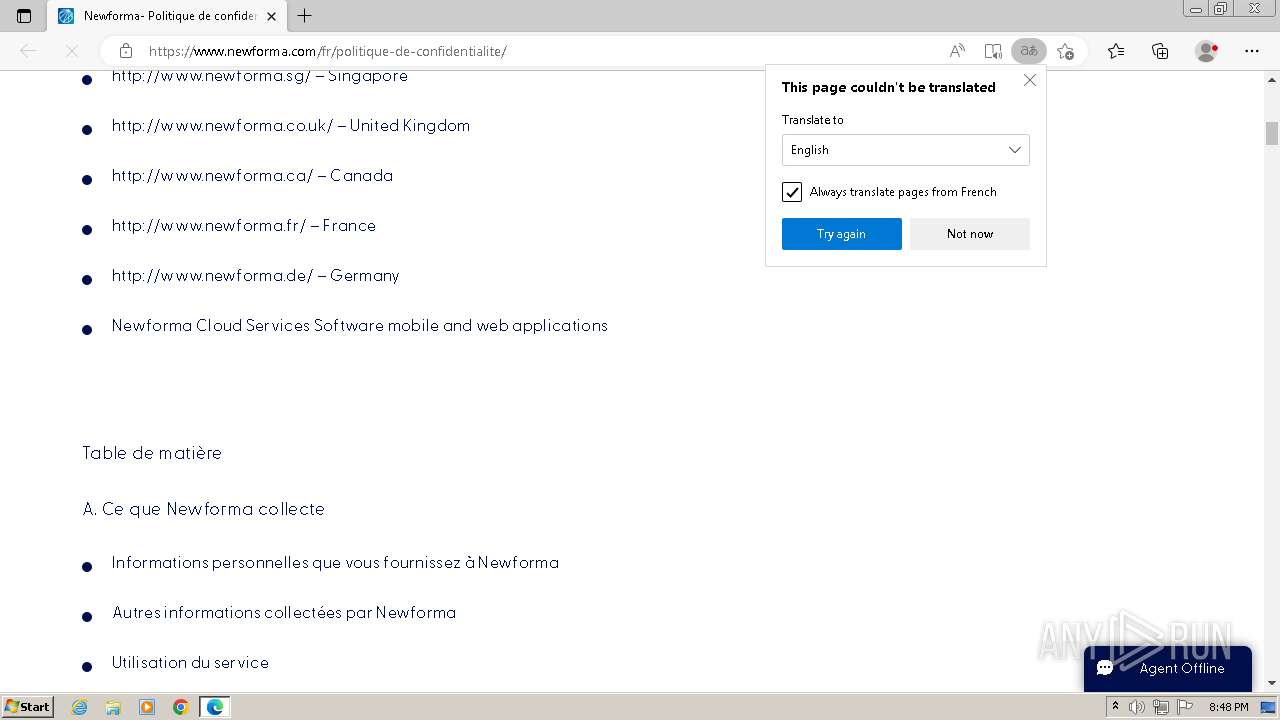The width and height of the screenshot is (1280, 720).
Task: Launch Internet Explorer from taskbar
Action: [80, 707]
